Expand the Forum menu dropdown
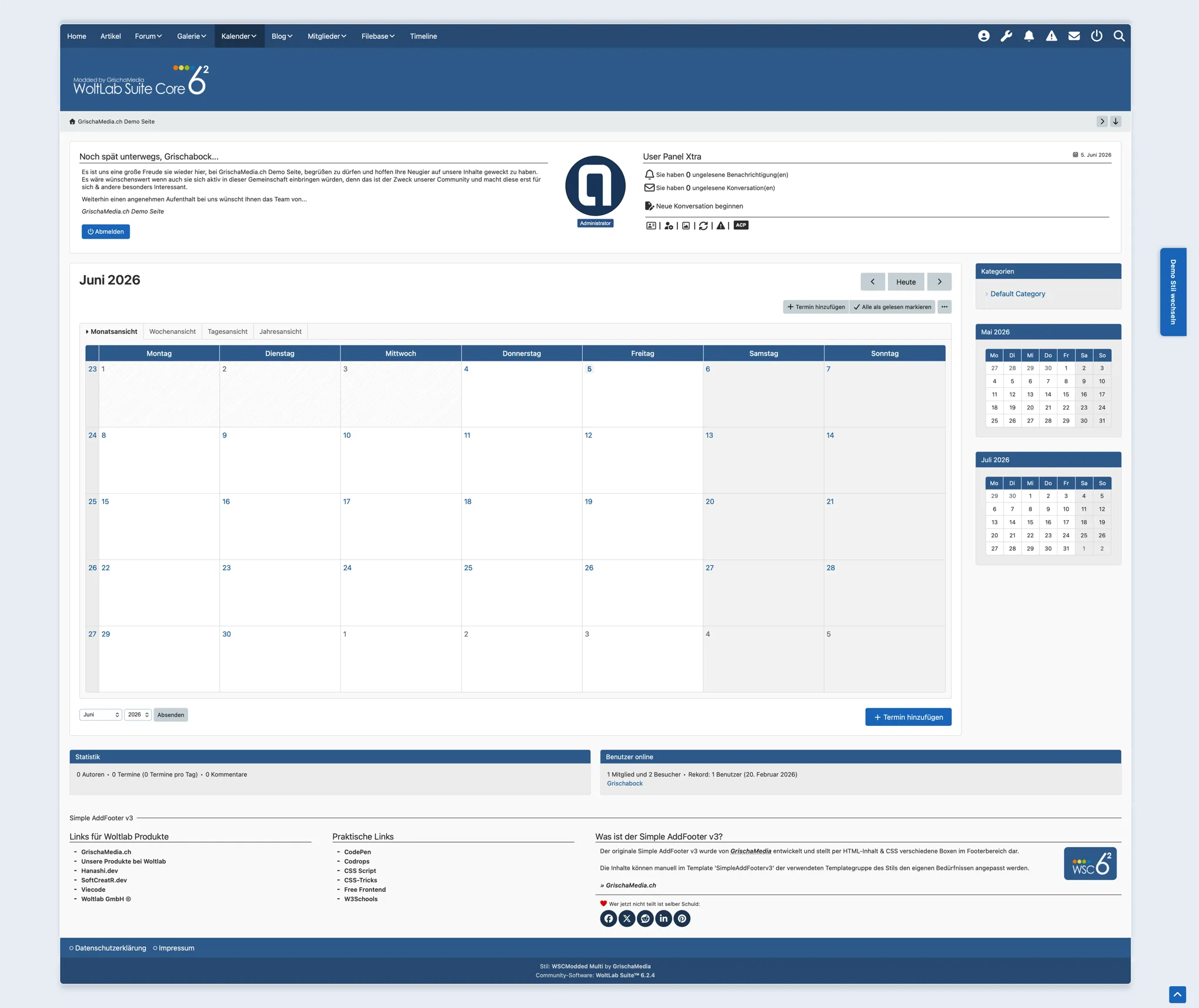The height and width of the screenshot is (1008, 1199). click(148, 36)
